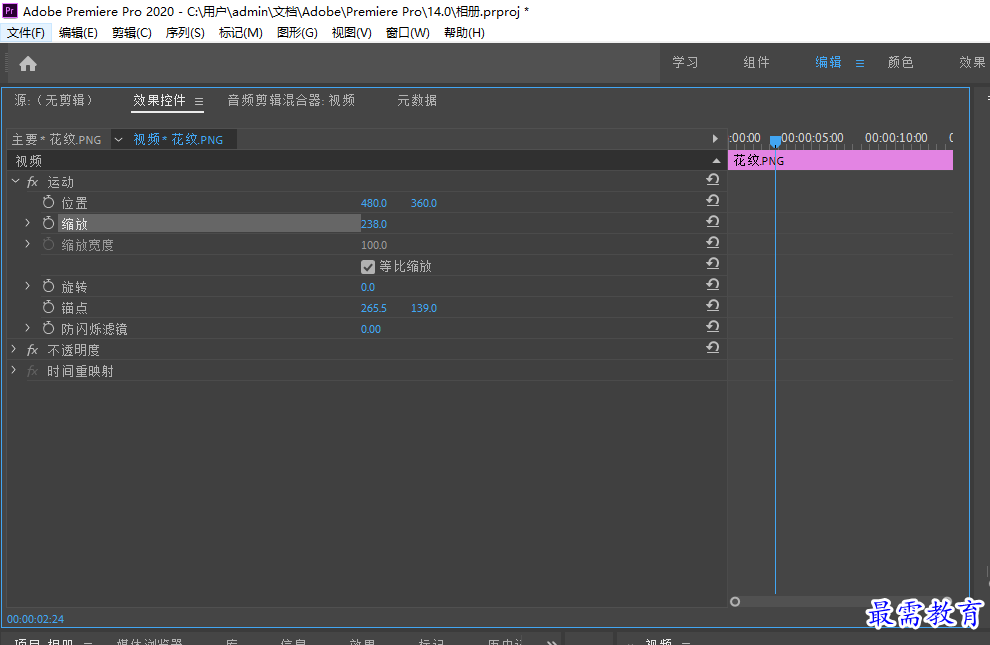Toggle animation stopwatch for 旋转
Image resolution: width=990 pixels, height=645 pixels.
click(49, 286)
